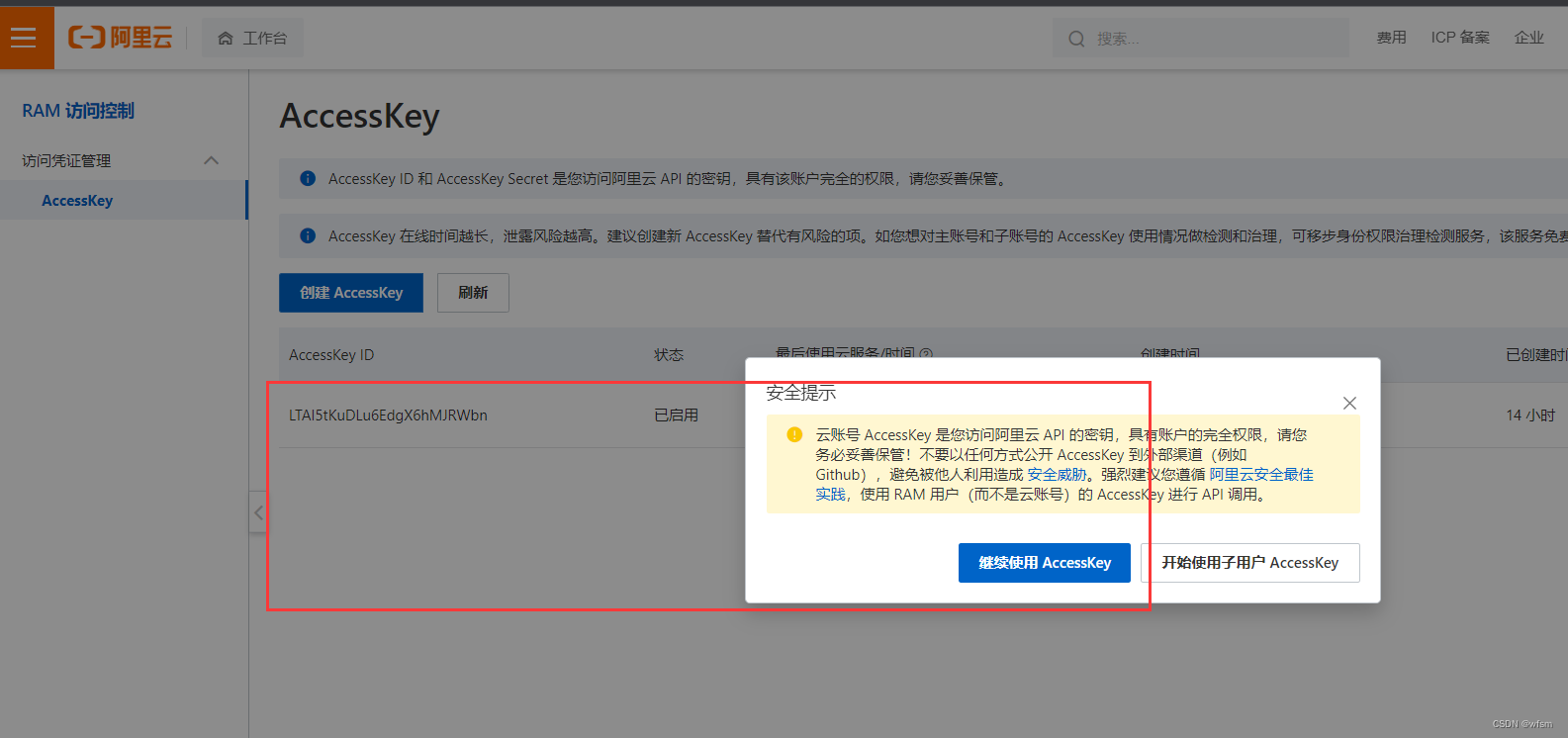This screenshot has width=1568, height=738.
Task: Click the 安全提示 dialog title
Action: pyautogui.click(x=801, y=393)
